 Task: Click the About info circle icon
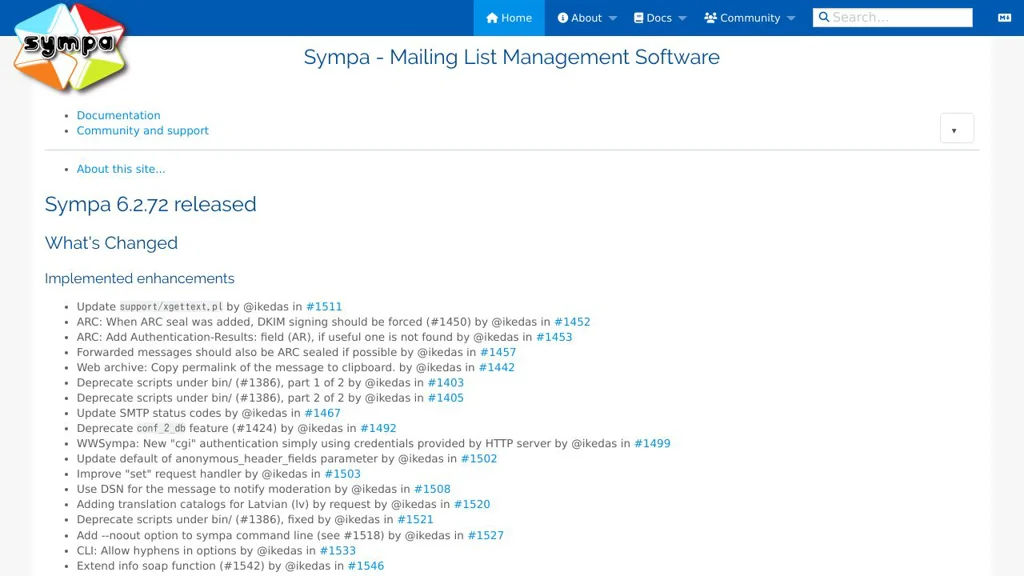click(562, 18)
